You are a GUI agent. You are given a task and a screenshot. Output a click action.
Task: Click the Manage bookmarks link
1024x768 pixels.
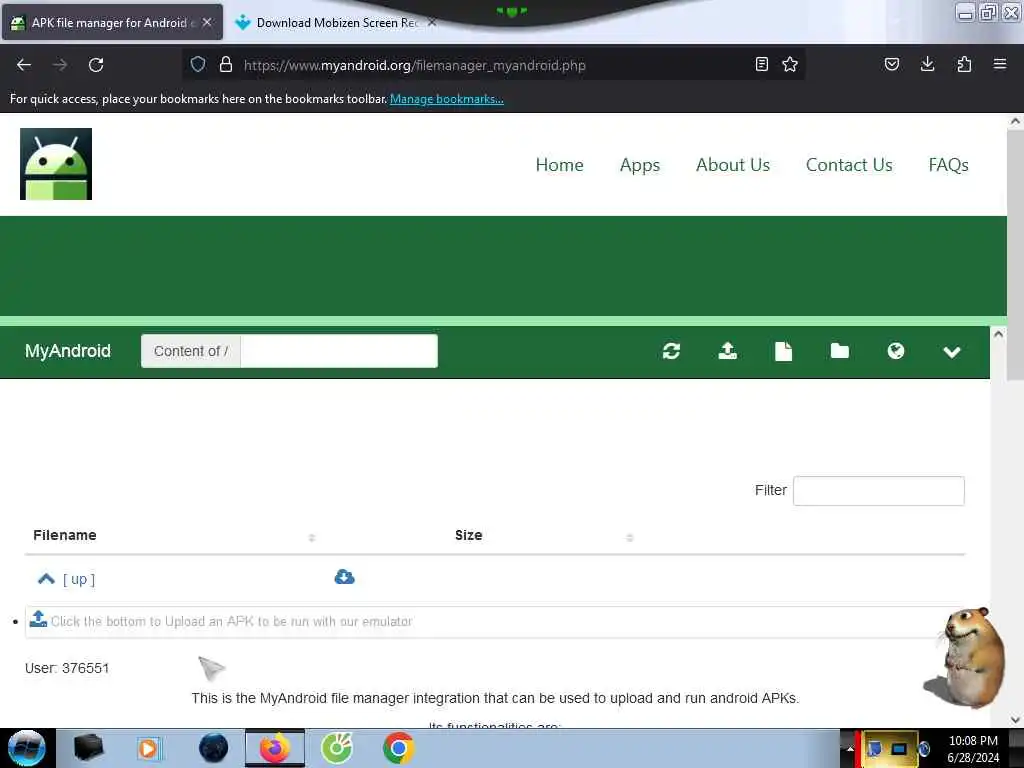(447, 99)
